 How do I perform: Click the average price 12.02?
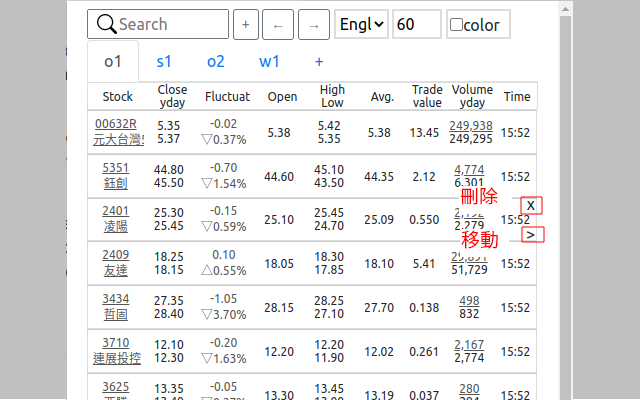click(379, 351)
